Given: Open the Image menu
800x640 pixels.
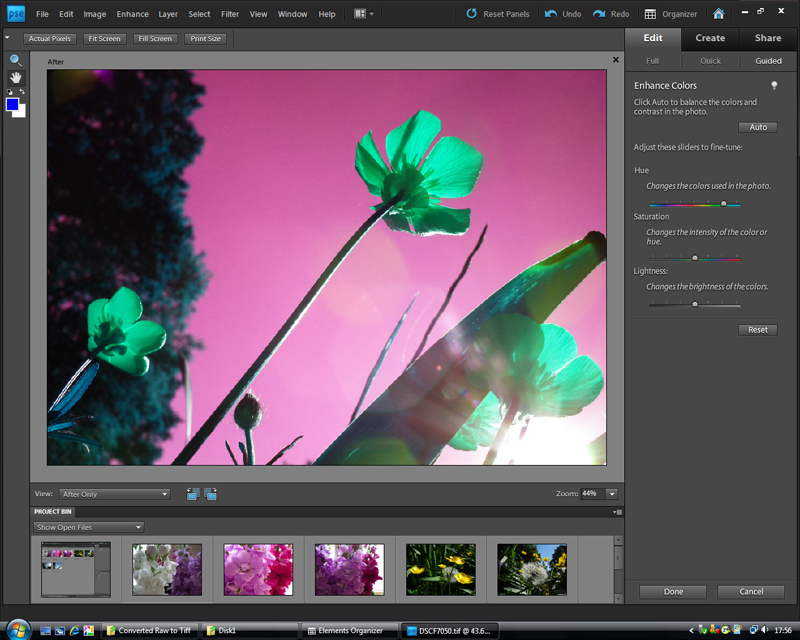Looking at the screenshot, I should pyautogui.click(x=95, y=14).
